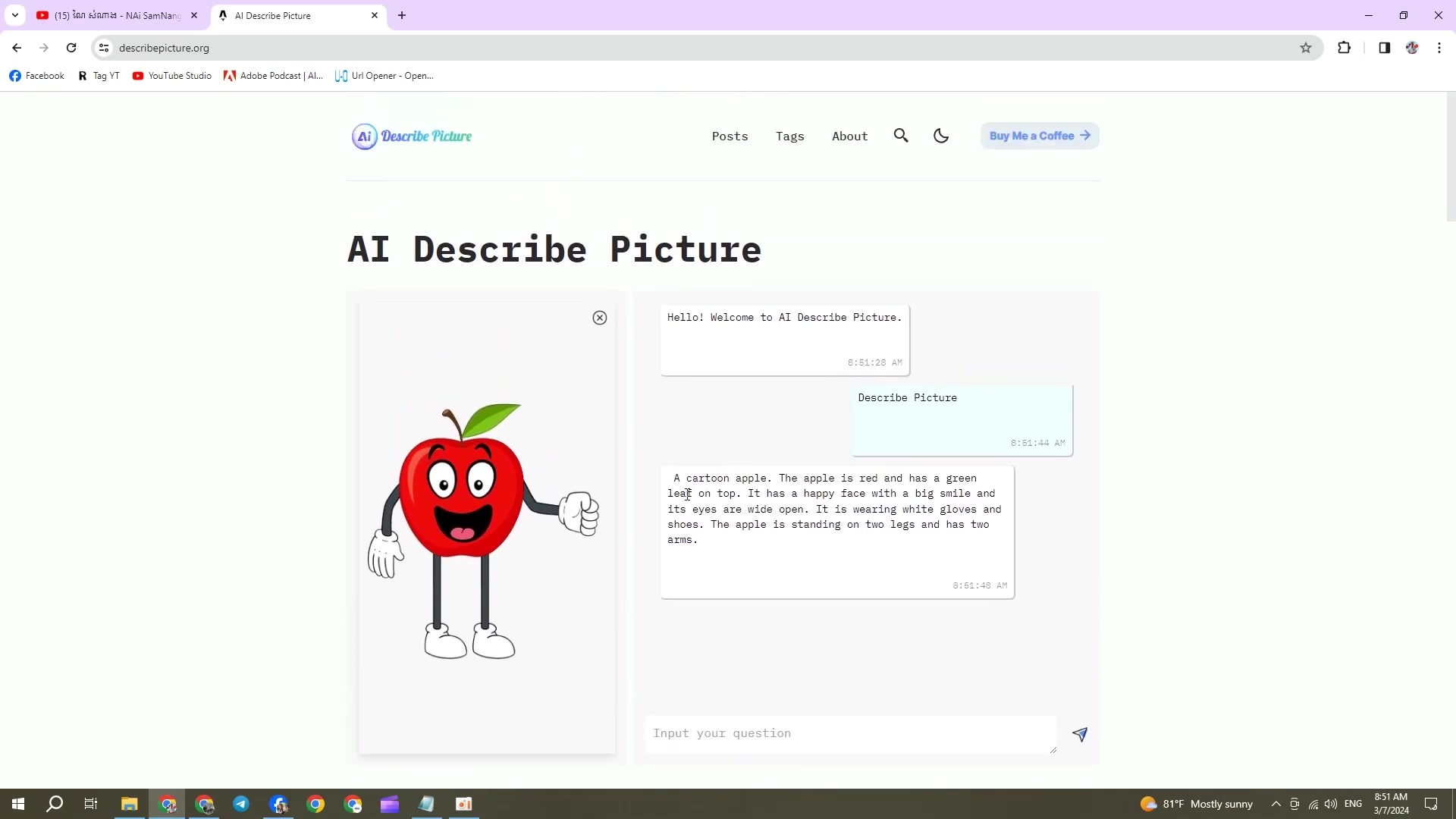Open the browser extensions puzzle icon
Screen dimensions: 1456x819
pos(1344,48)
